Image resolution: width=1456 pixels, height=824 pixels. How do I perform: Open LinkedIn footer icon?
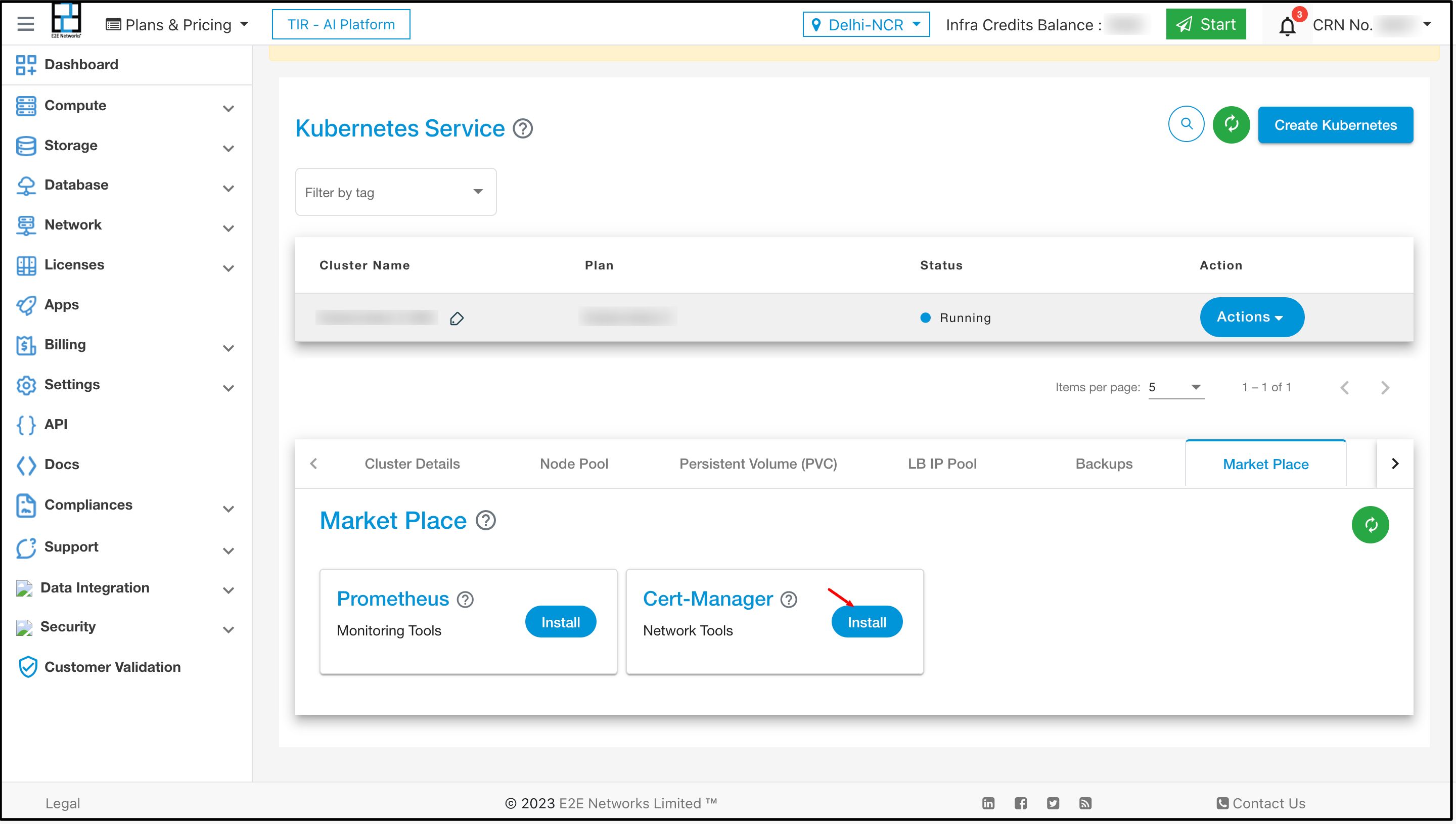(x=988, y=803)
